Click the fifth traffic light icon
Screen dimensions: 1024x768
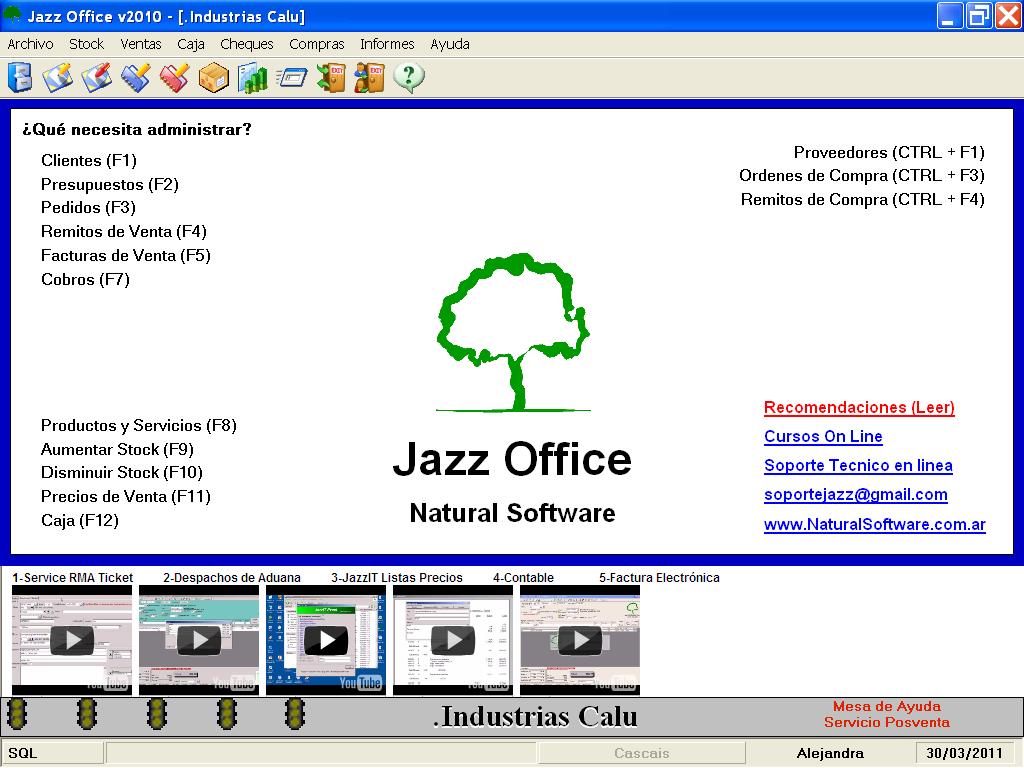(x=295, y=714)
